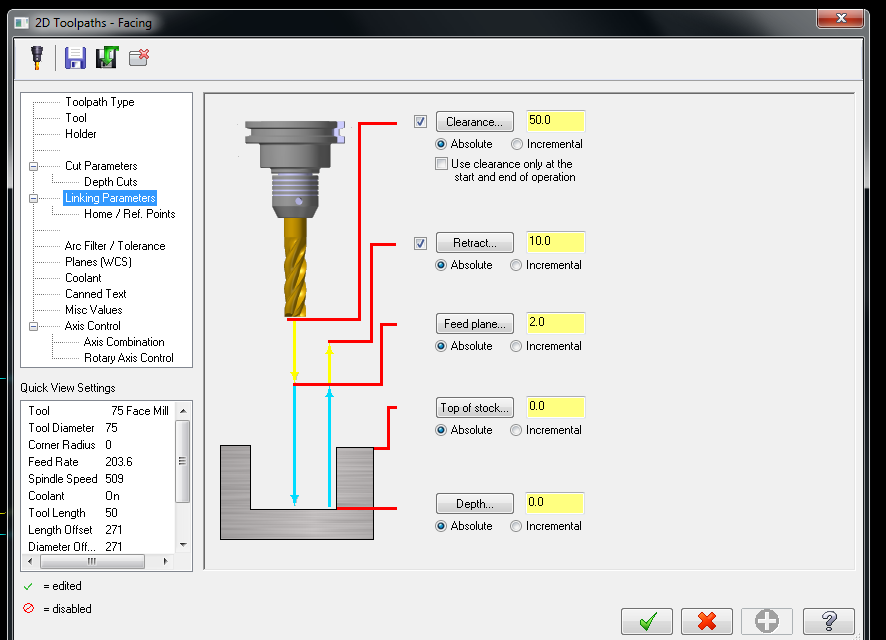Open the Canned Text page
This screenshot has height=640, width=886.
point(95,294)
